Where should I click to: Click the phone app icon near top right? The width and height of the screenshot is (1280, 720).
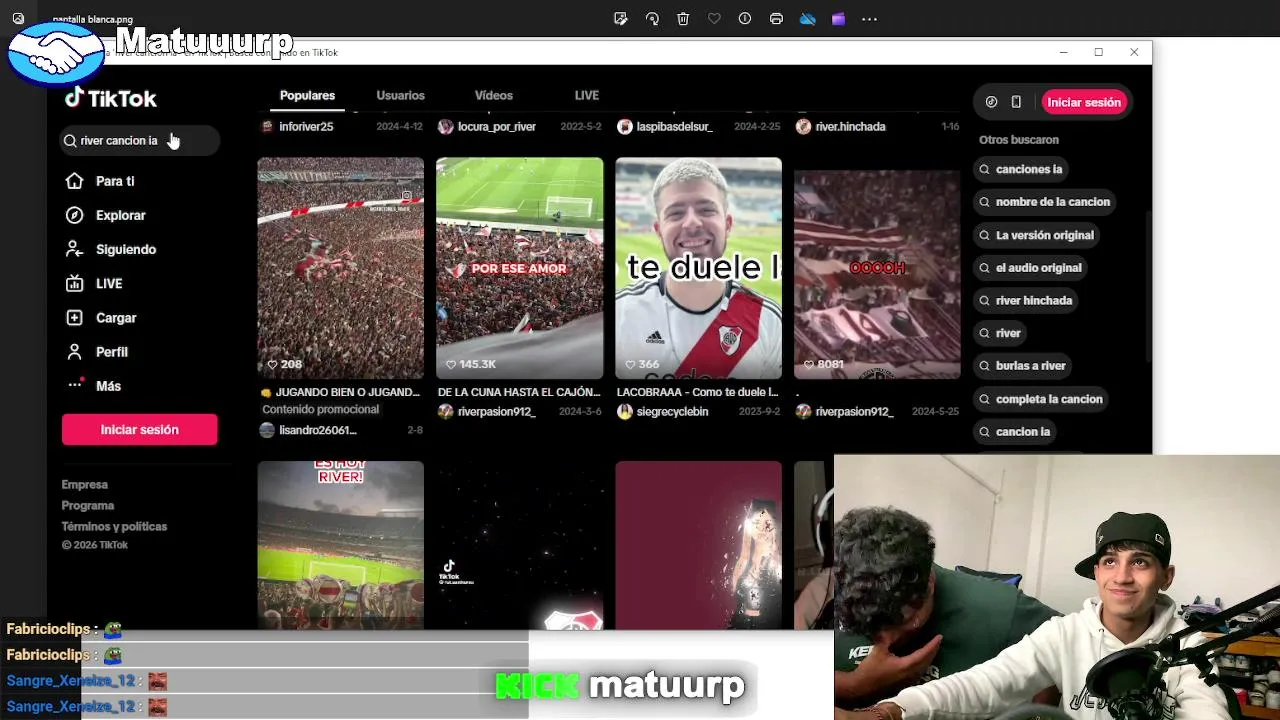(x=1016, y=102)
